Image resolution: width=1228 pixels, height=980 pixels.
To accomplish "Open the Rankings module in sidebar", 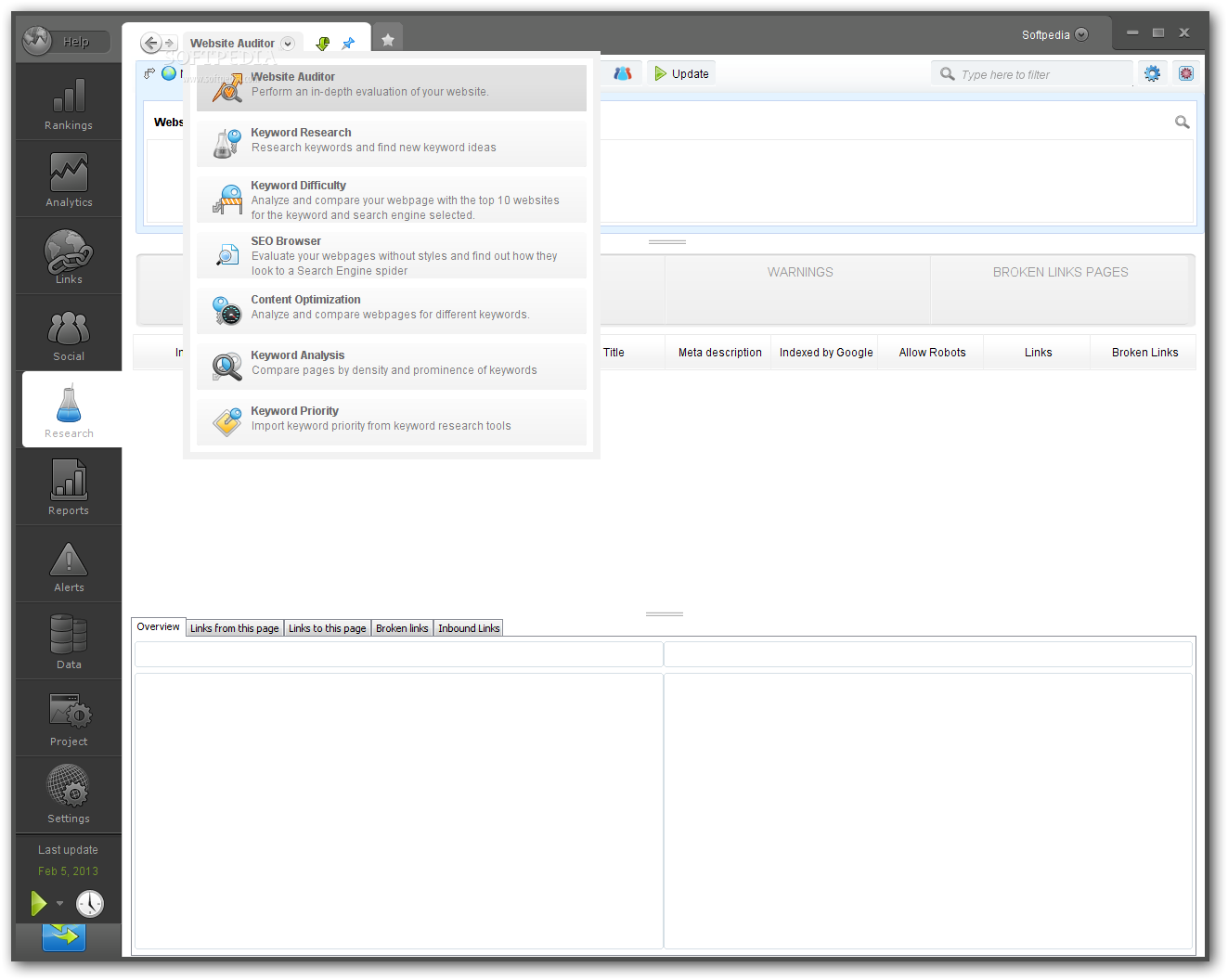I will point(69,102).
